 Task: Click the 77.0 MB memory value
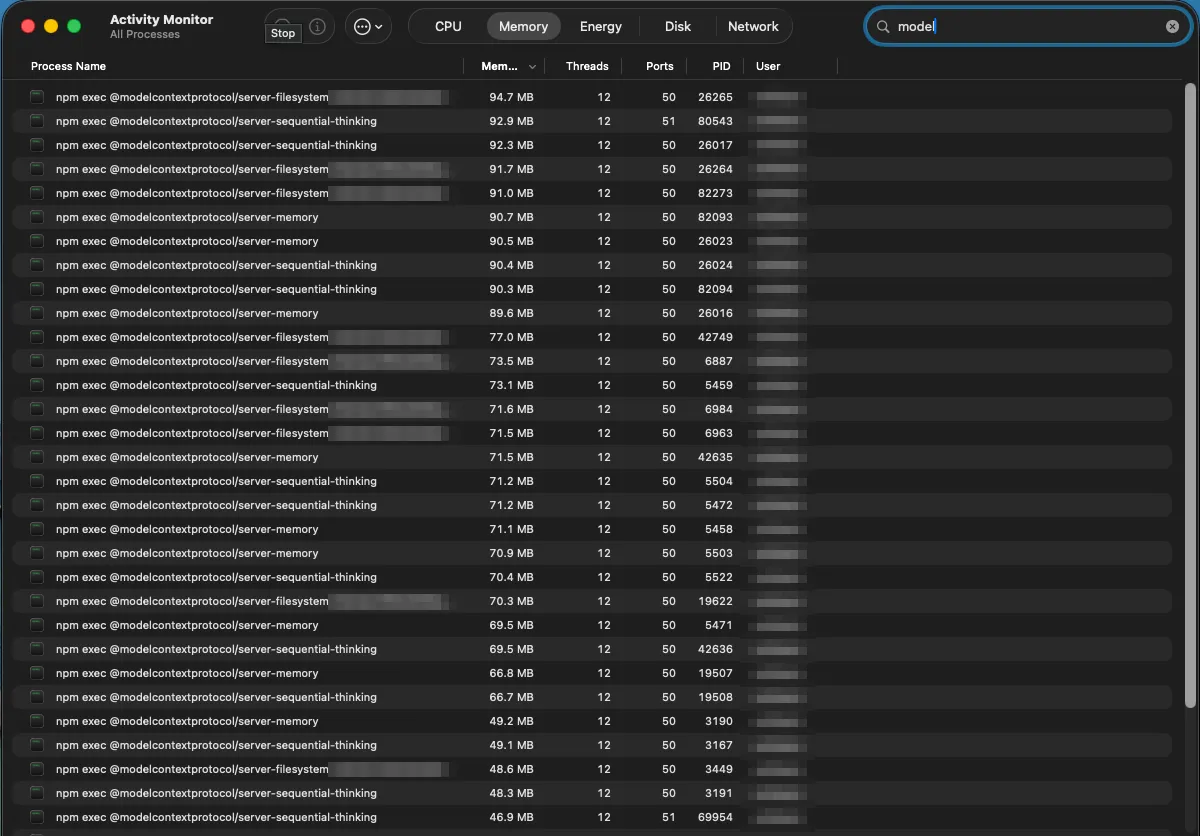click(x=511, y=337)
